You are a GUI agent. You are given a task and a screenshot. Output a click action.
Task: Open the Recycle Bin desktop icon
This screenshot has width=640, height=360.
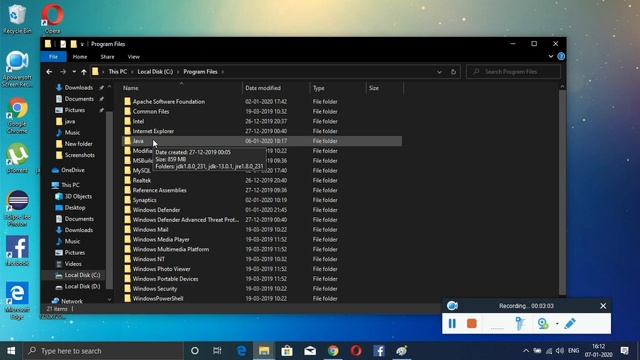click(17, 19)
